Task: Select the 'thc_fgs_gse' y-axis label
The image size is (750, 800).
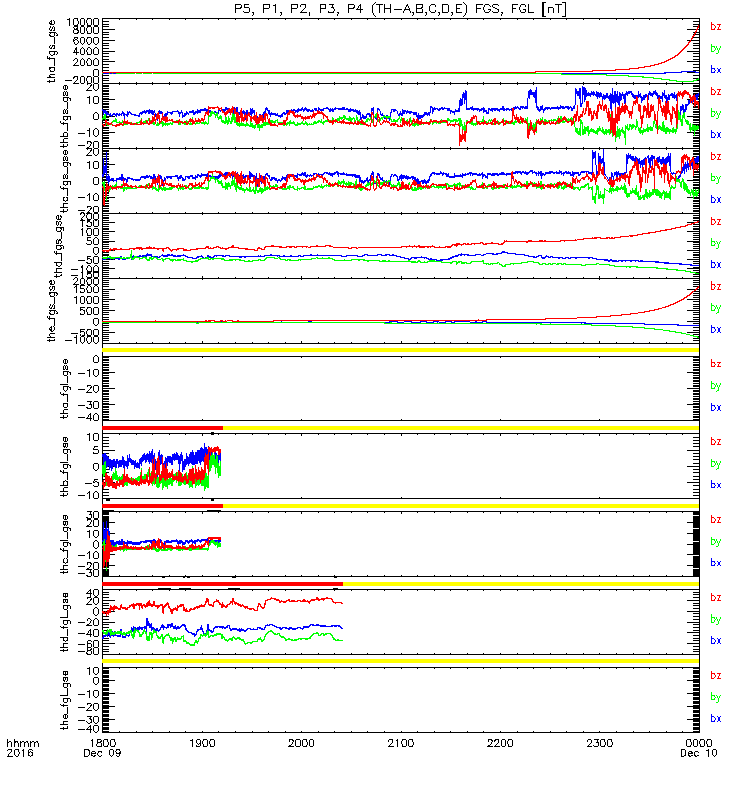Action: coord(65,182)
